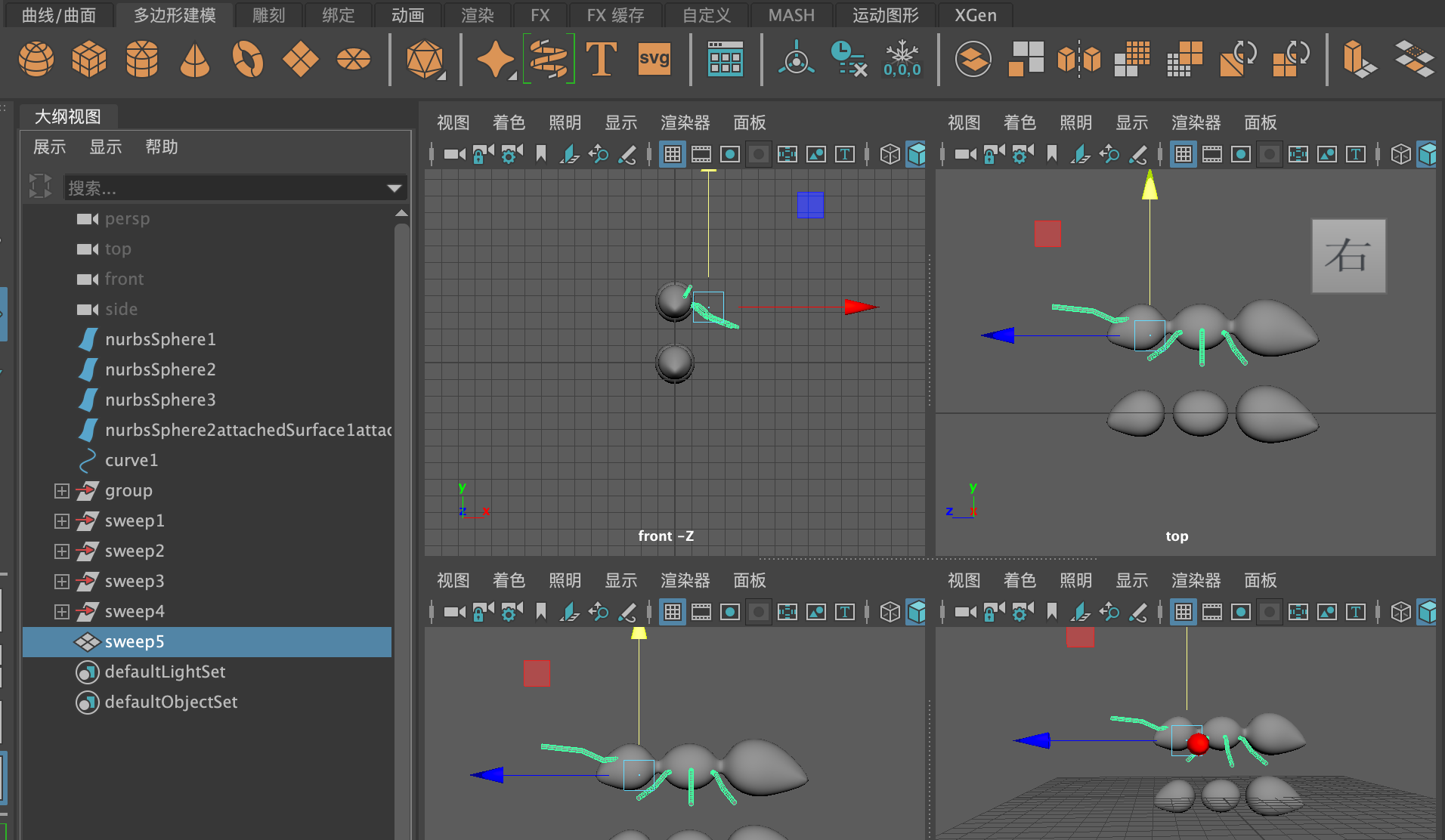Select sweep5 in the outliner
1445x840 pixels.
tap(207, 641)
